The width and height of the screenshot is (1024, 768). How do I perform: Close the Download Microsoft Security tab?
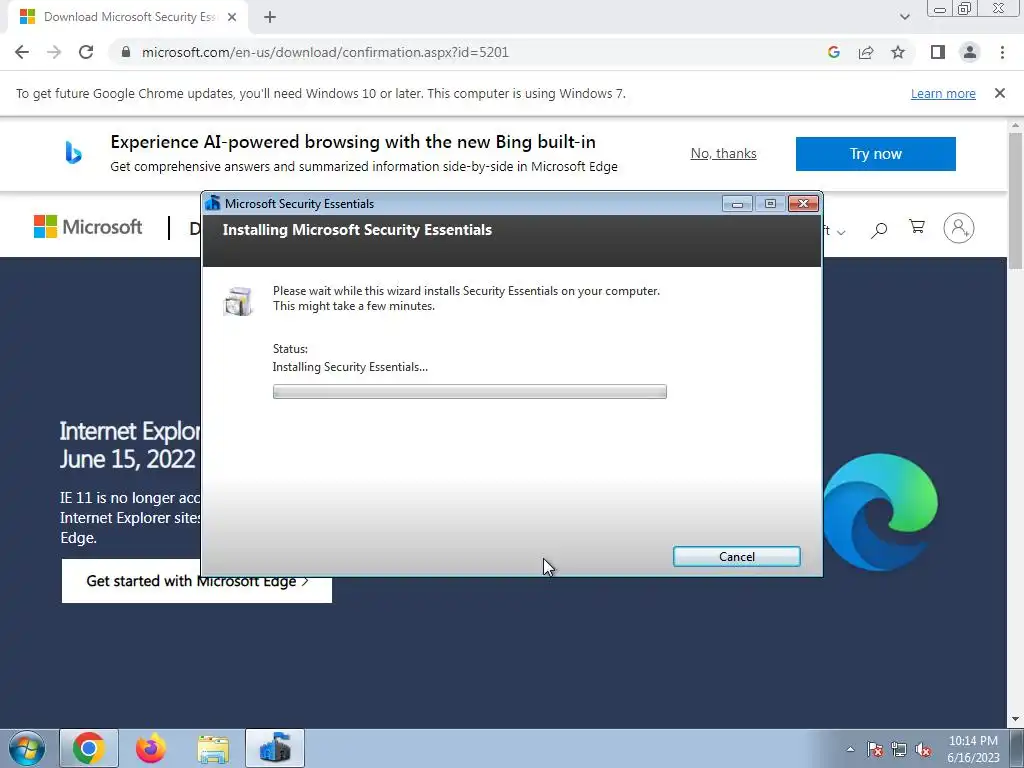(x=232, y=17)
